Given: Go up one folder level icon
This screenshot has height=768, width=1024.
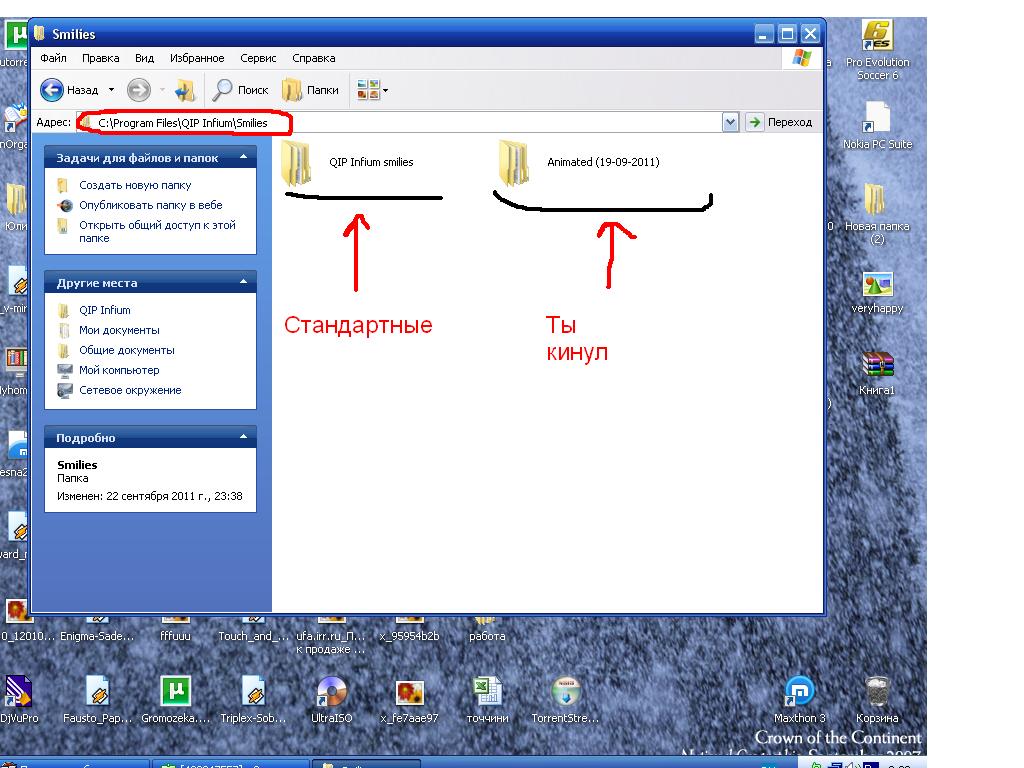Looking at the screenshot, I should (185, 89).
